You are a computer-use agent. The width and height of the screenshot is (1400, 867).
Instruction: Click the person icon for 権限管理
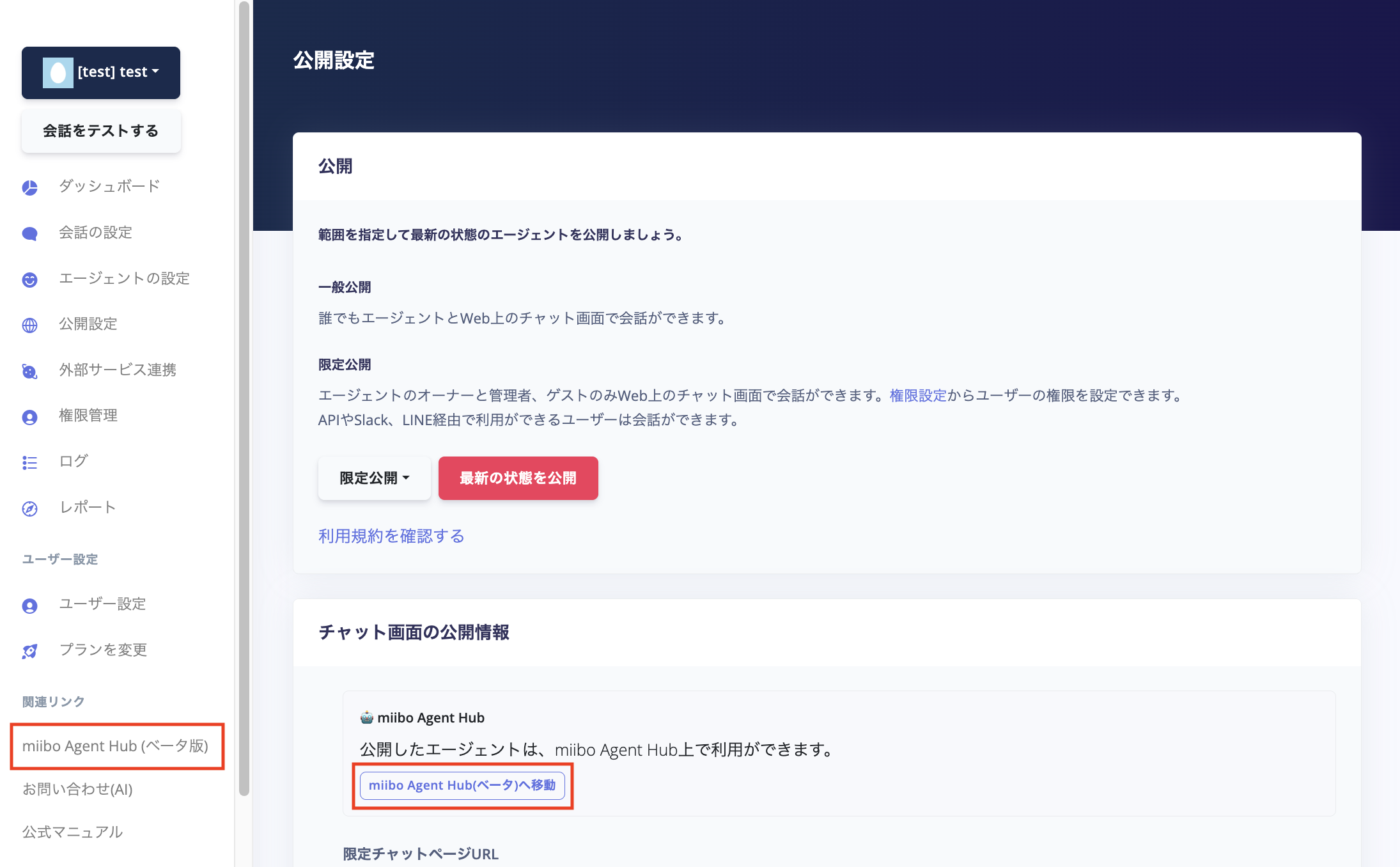[30, 417]
